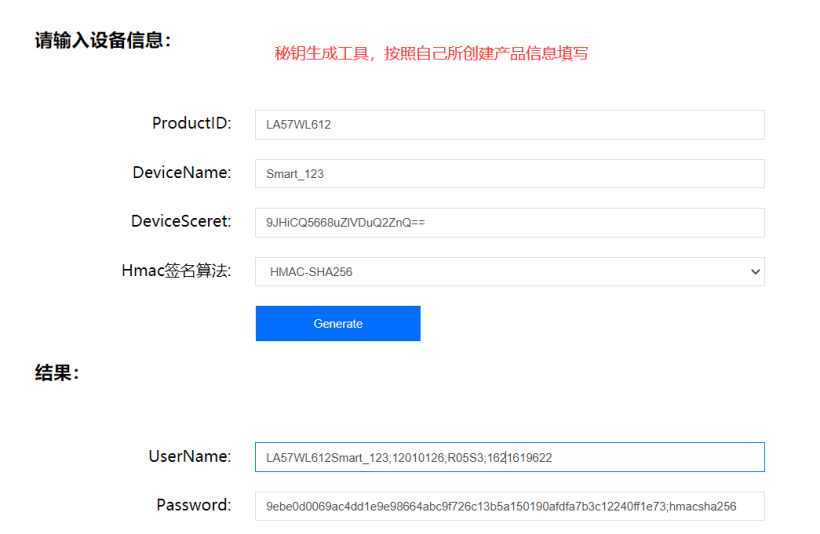Click the red 秘钥生成工具 notice text
Viewport: 820px width, 534px height.
click(431, 53)
